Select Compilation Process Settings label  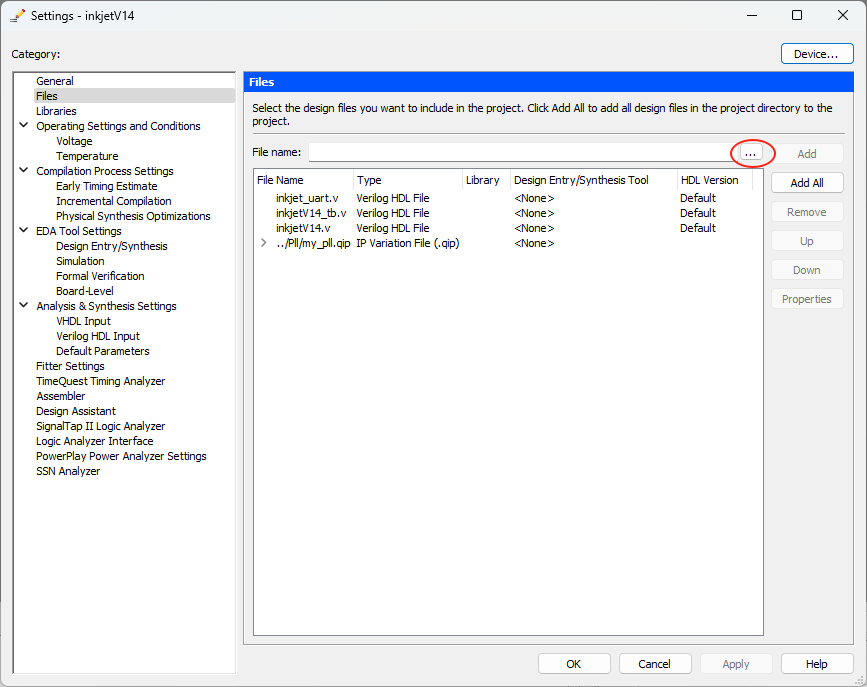pos(105,171)
